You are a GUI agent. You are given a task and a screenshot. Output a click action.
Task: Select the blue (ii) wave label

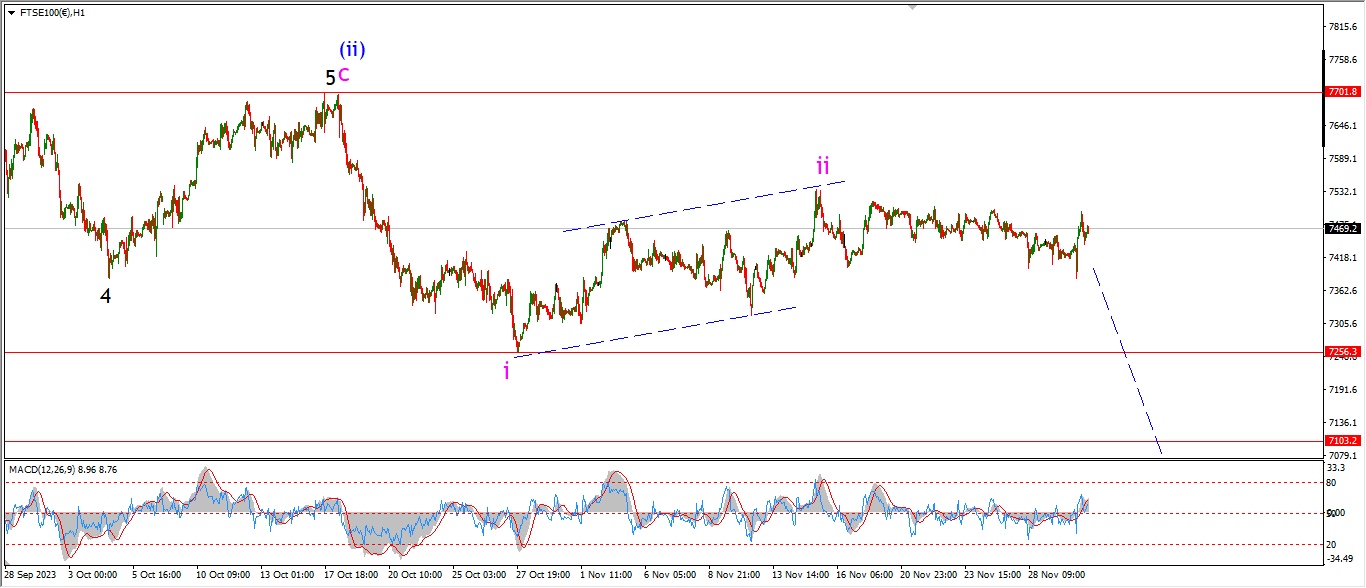click(351, 48)
